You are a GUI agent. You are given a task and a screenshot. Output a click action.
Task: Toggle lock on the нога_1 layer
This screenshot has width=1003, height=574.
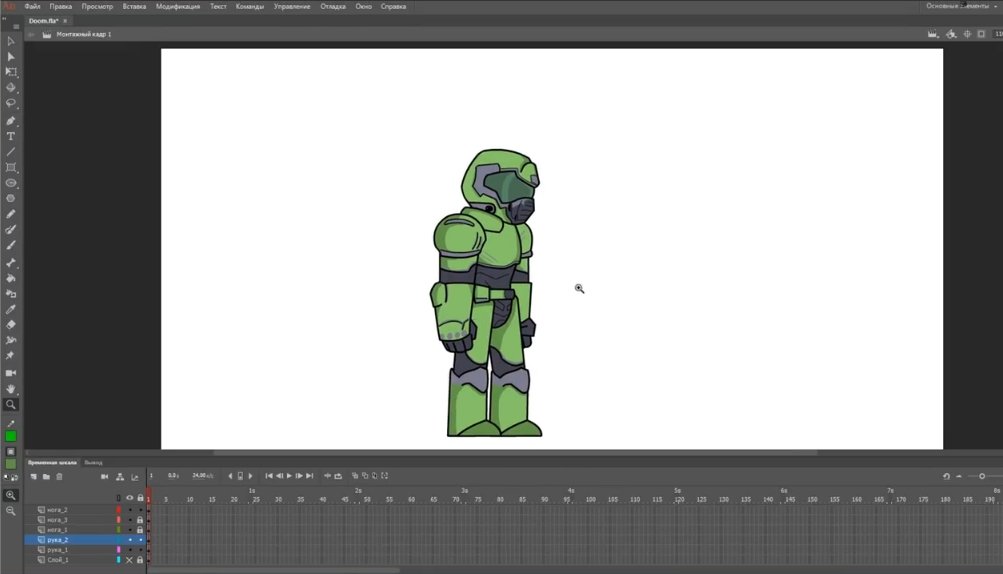[x=140, y=530]
